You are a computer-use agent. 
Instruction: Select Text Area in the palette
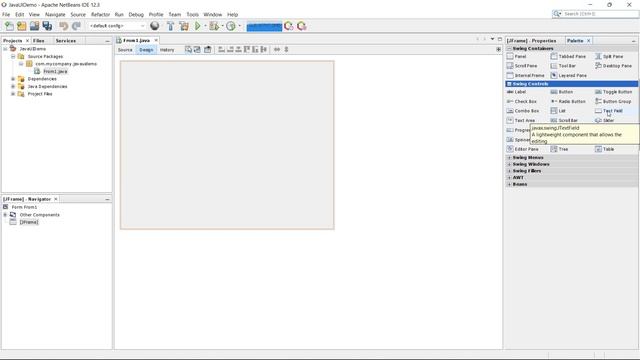(x=521, y=120)
